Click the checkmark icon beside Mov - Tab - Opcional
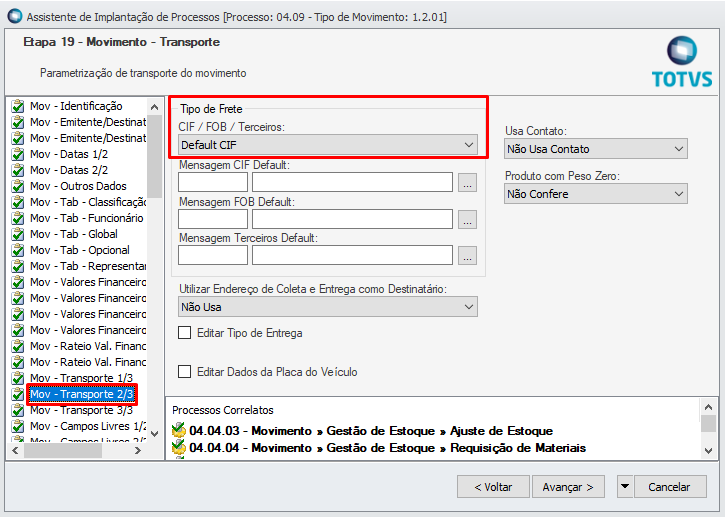The image size is (725, 517). point(18,250)
